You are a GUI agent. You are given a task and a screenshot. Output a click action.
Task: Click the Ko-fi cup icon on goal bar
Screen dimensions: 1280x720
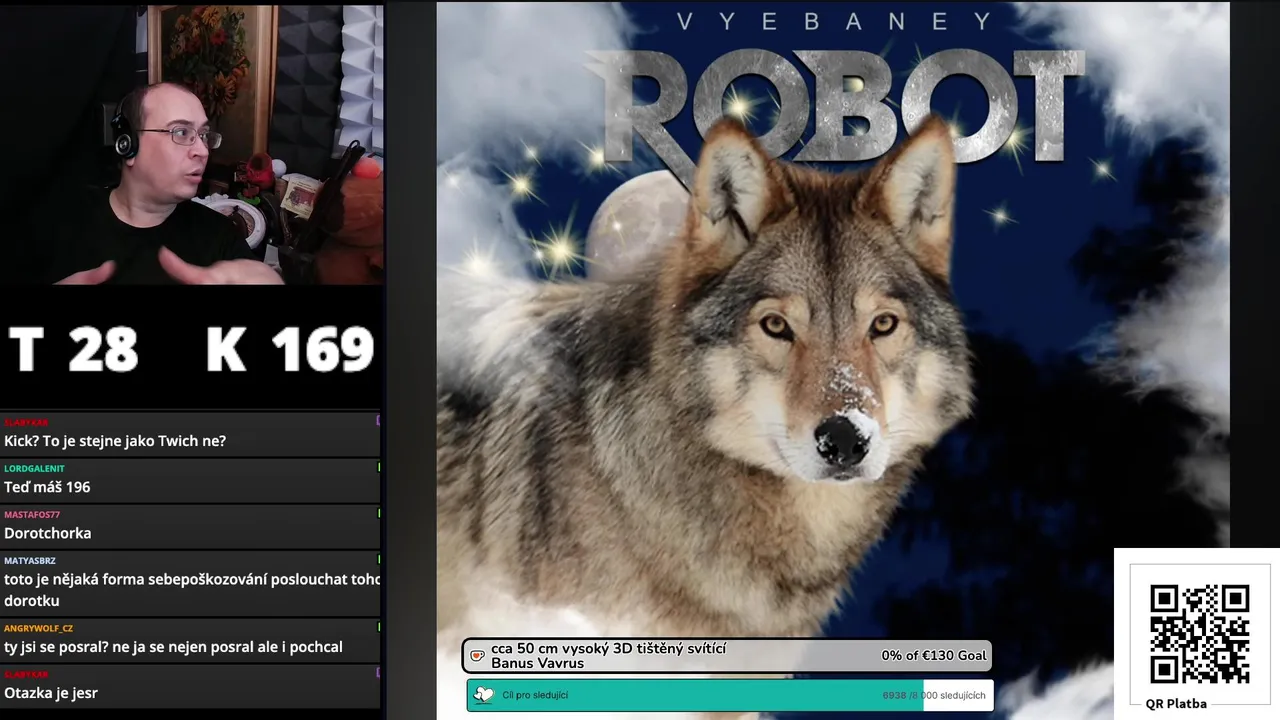click(x=478, y=656)
